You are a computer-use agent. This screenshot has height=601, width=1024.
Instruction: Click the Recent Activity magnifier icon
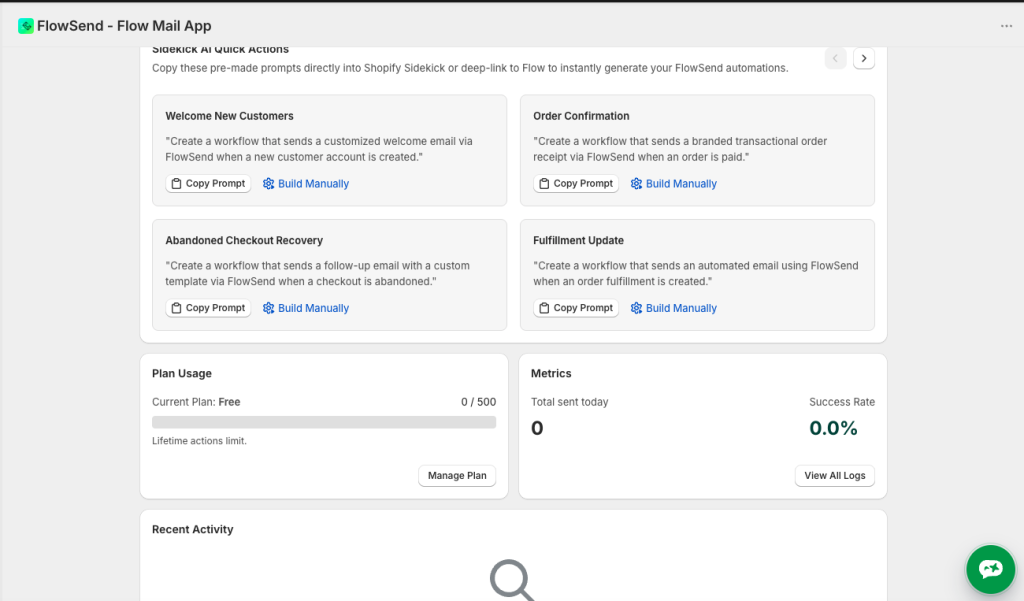(511, 580)
